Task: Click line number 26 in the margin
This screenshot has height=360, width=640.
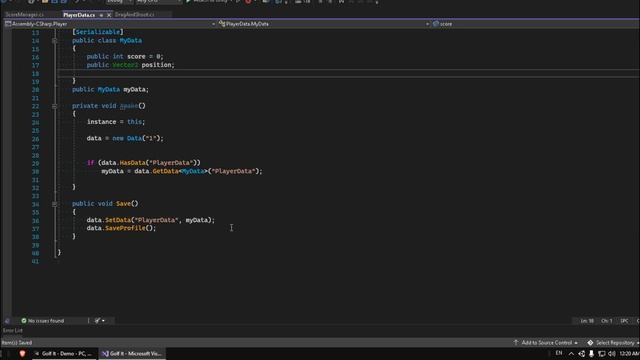Action: coord(36,139)
